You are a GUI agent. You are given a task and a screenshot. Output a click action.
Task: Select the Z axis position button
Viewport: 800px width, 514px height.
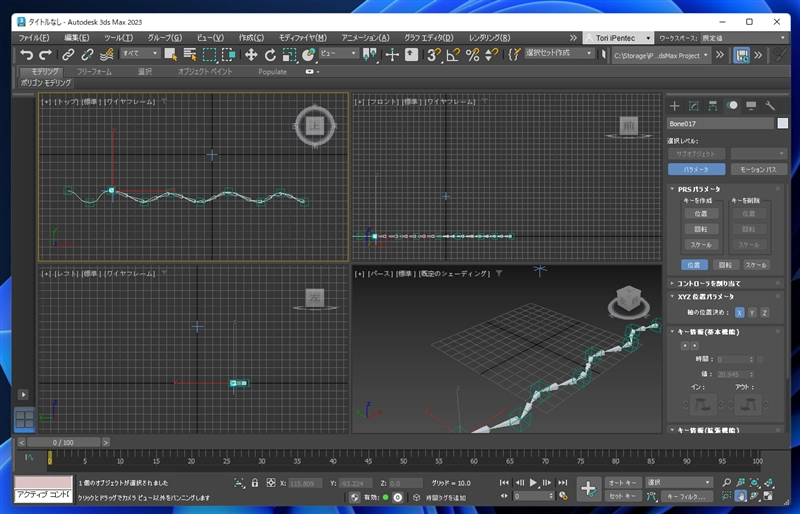pyautogui.click(x=764, y=313)
